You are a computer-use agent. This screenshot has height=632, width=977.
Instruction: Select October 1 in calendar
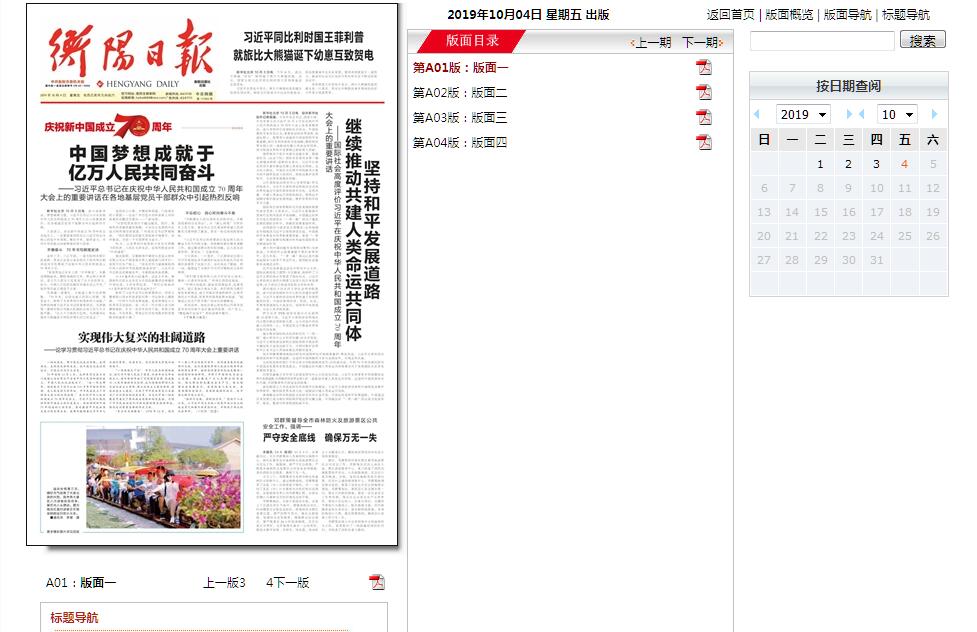pos(820,164)
